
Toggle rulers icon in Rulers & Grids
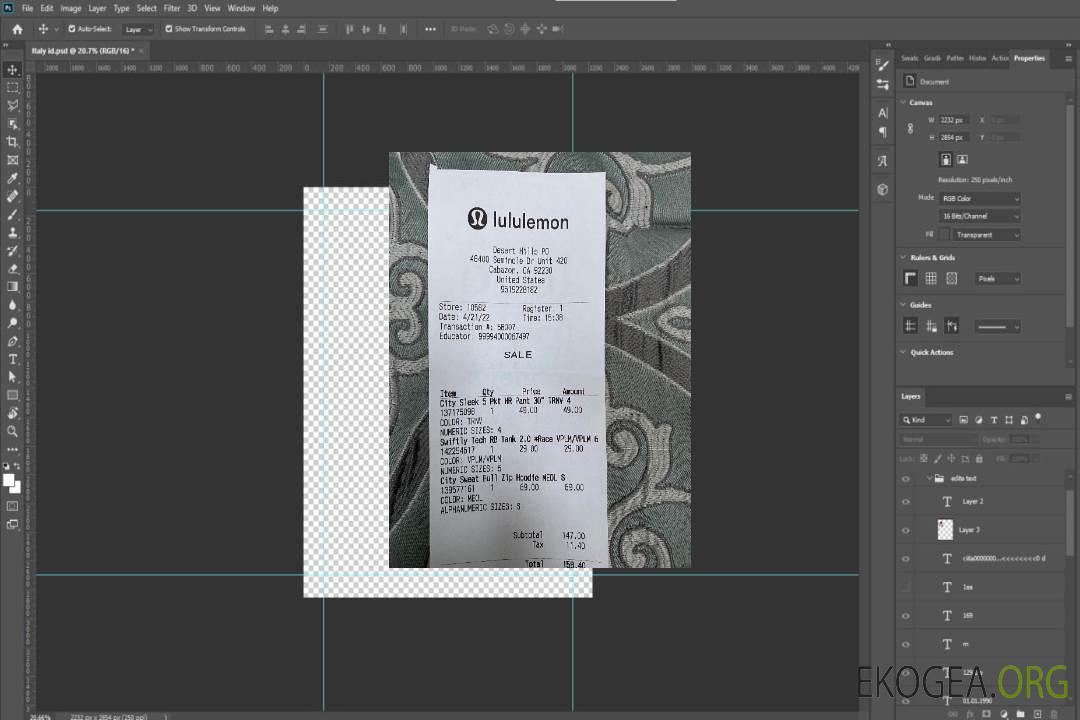click(x=911, y=278)
